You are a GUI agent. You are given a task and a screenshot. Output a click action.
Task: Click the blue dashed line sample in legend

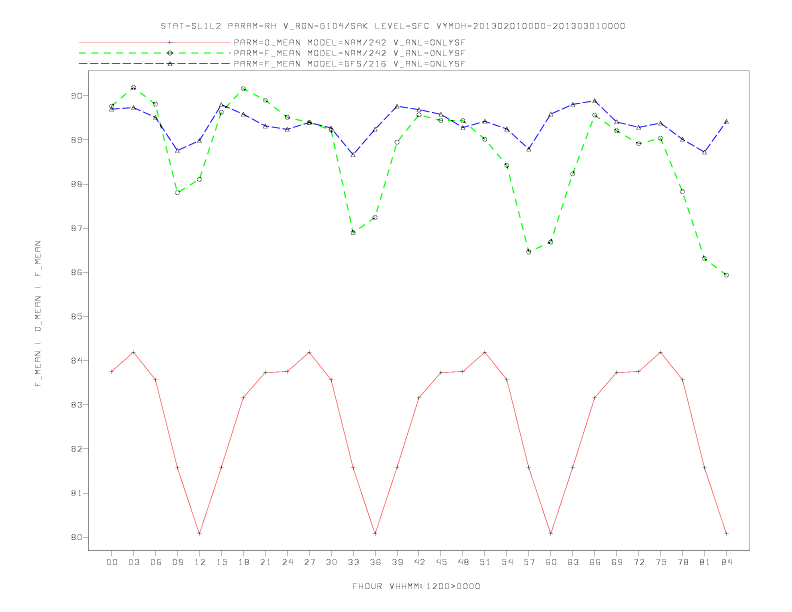(x=155, y=64)
